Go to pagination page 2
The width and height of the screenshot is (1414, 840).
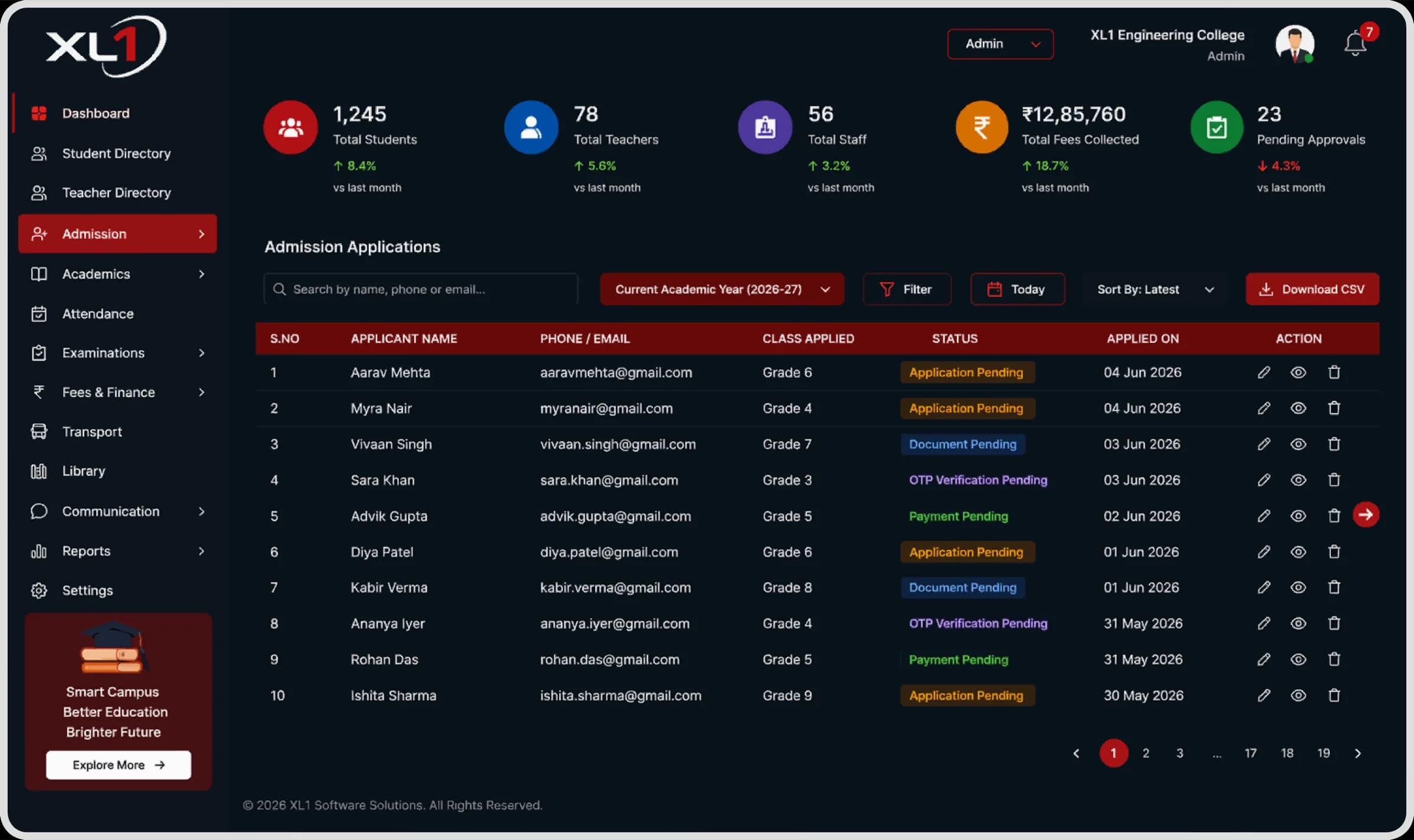(x=1146, y=753)
